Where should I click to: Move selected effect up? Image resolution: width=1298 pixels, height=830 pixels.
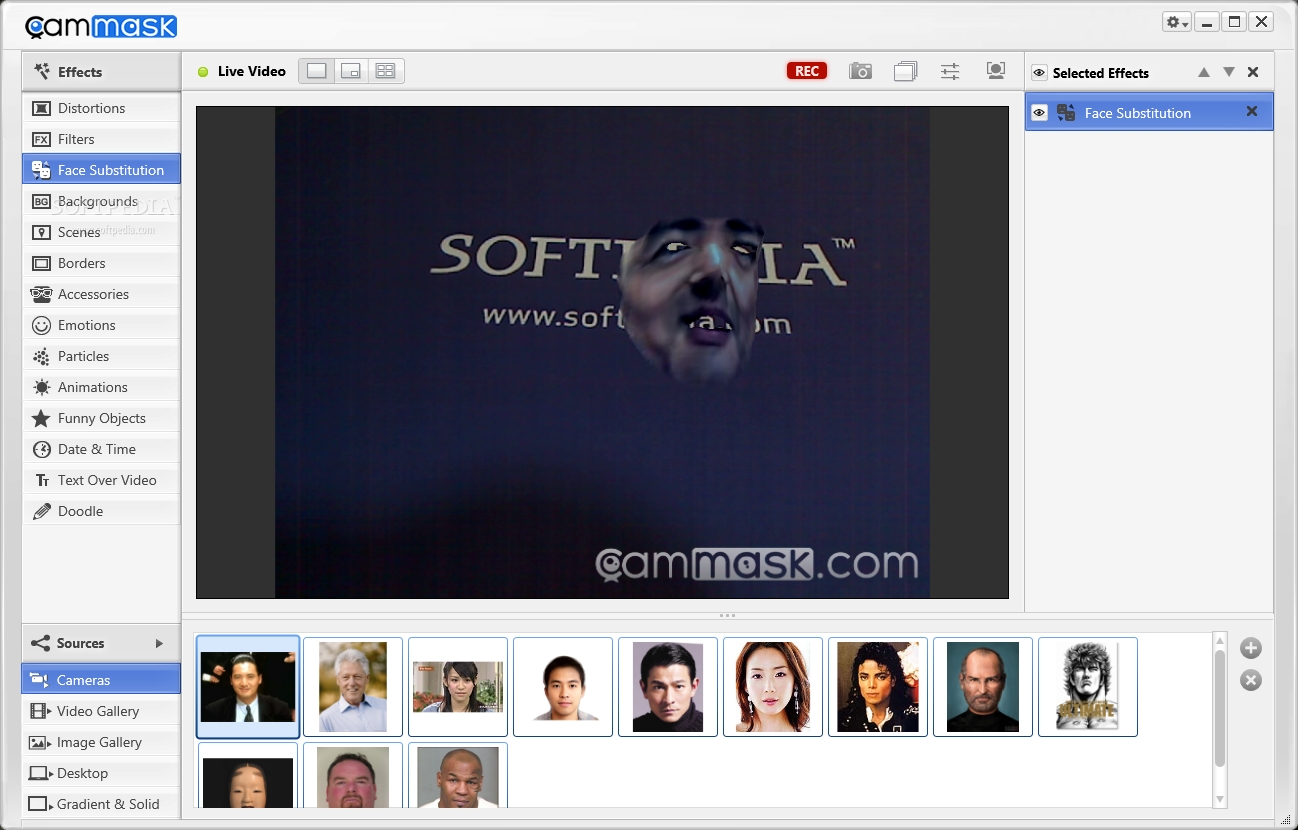pos(1204,72)
